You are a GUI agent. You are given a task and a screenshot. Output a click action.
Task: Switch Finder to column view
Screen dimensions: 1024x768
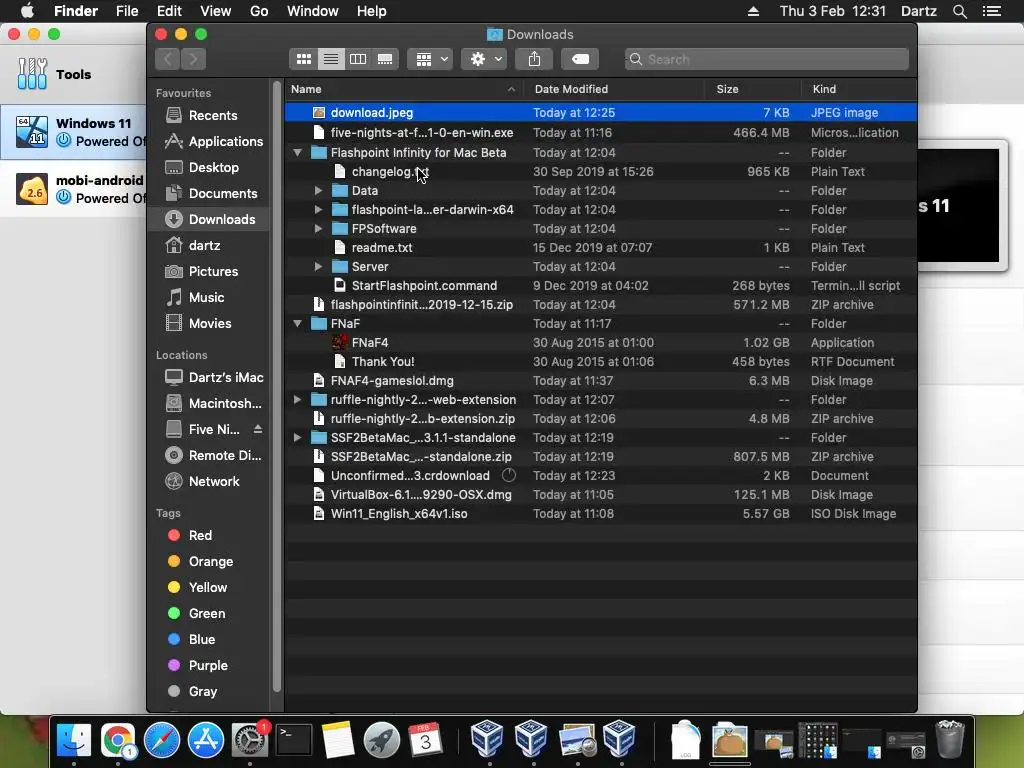(x=358, y=59)
